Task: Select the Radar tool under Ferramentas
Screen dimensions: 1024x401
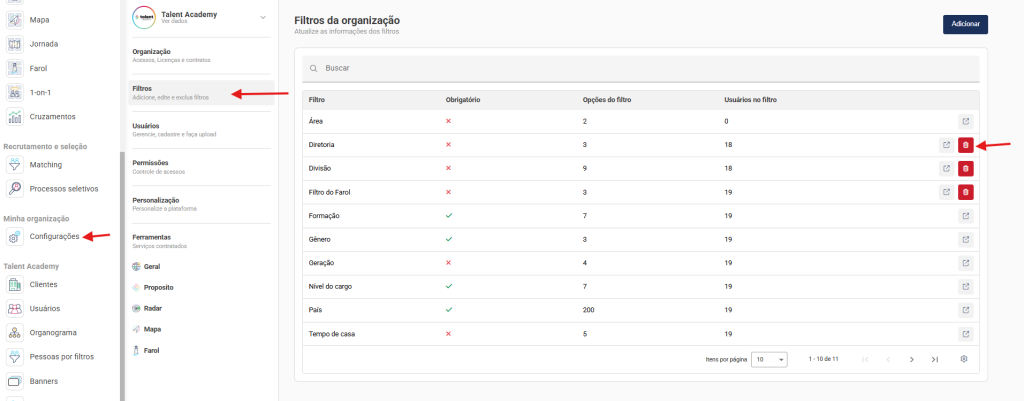Action: pos(153,309)
